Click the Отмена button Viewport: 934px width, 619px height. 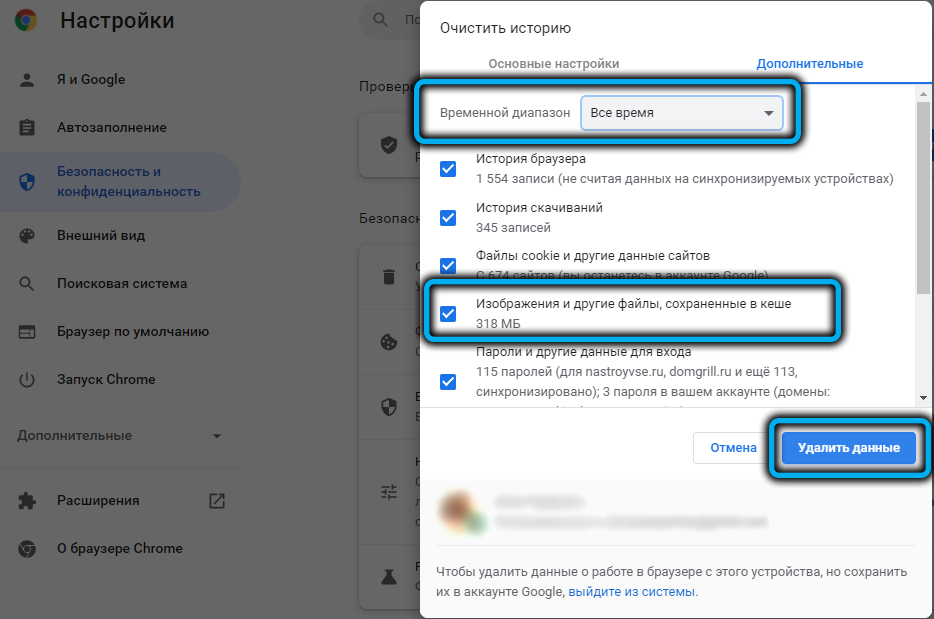click(x=733, y=448)
